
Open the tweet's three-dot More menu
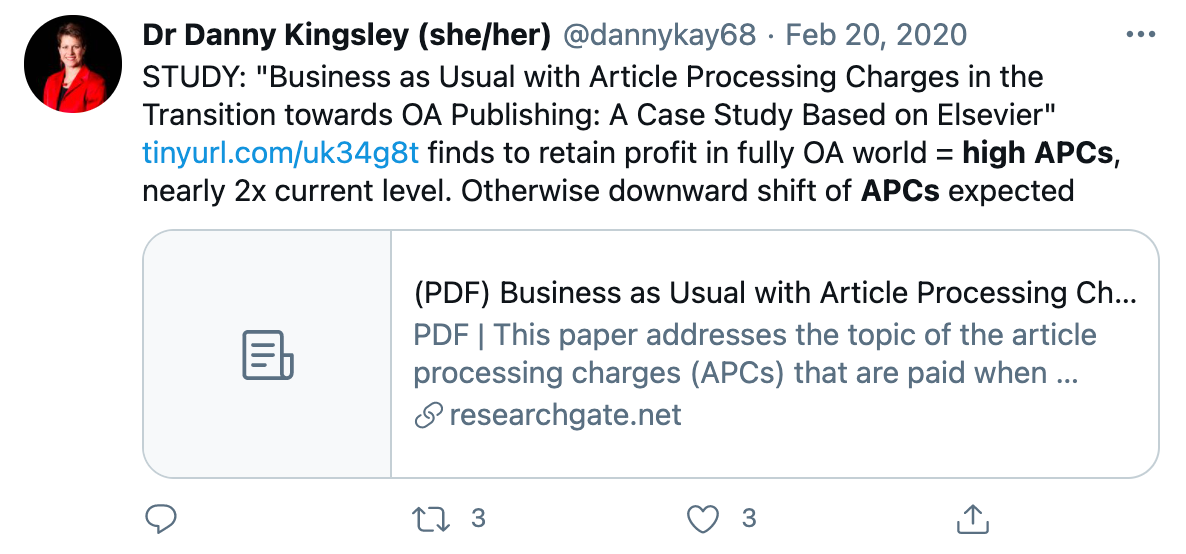(1140, 35)
